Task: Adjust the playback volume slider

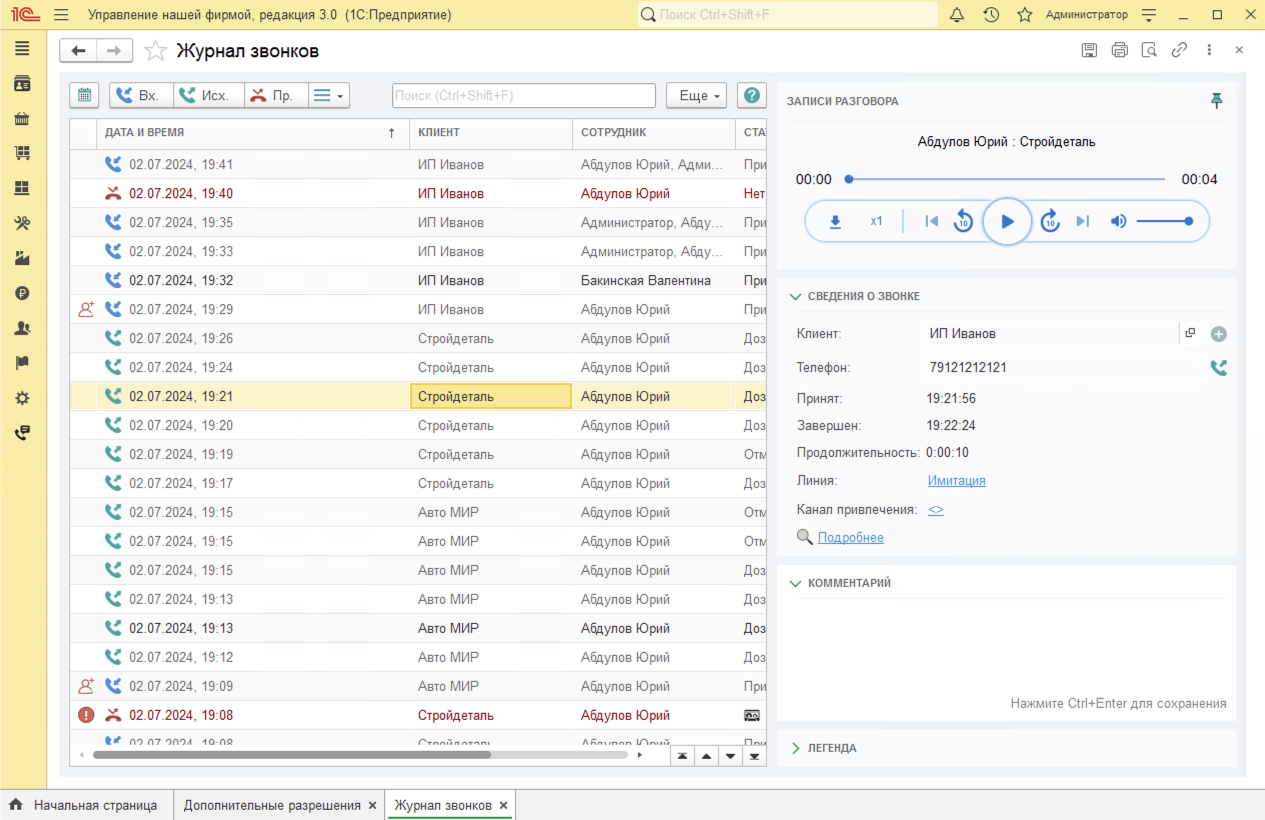Action: [x=1163, y=222]
